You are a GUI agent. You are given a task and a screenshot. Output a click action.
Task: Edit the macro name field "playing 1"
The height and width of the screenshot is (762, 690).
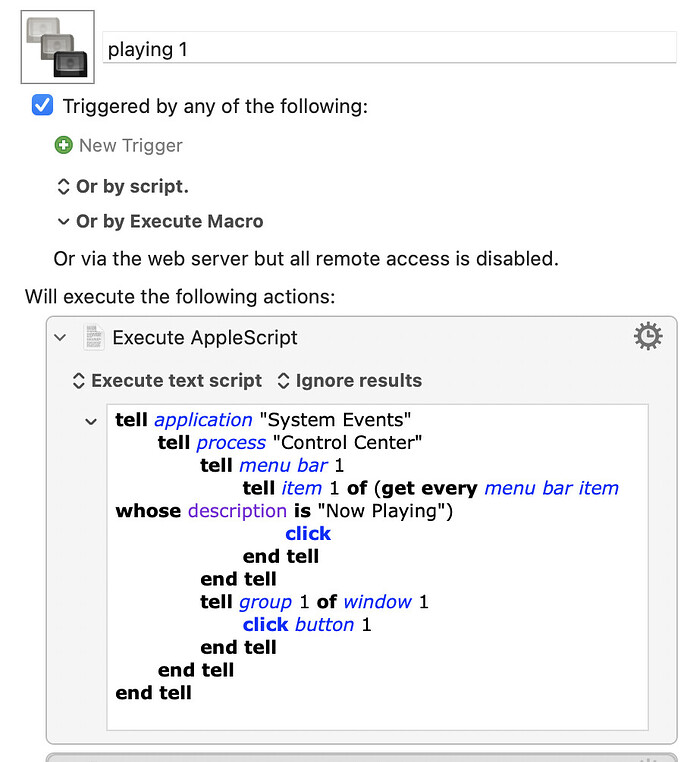(389, 48)
